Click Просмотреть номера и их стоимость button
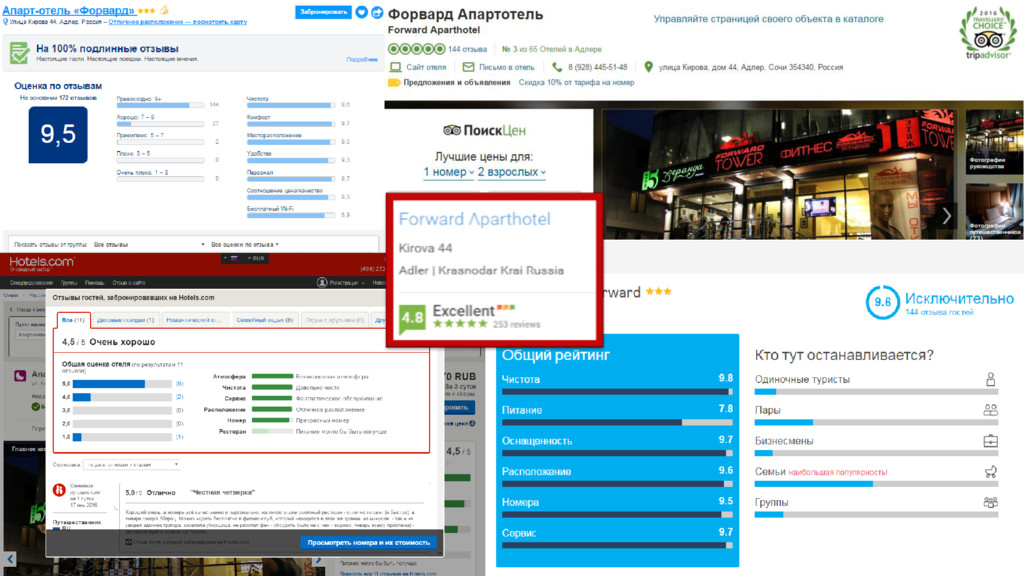Screen dimensions: 1024x576 point(369,543)
